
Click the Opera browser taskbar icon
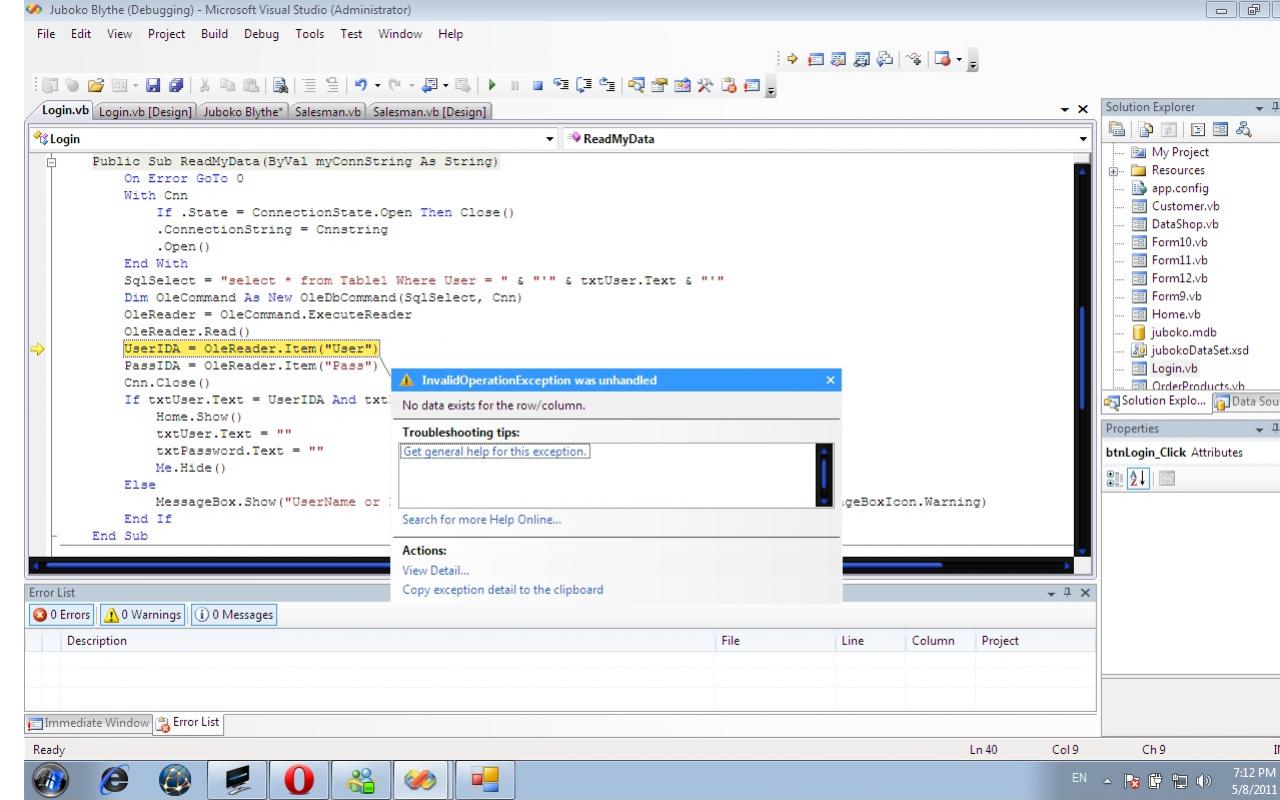[x=300, y=779]
